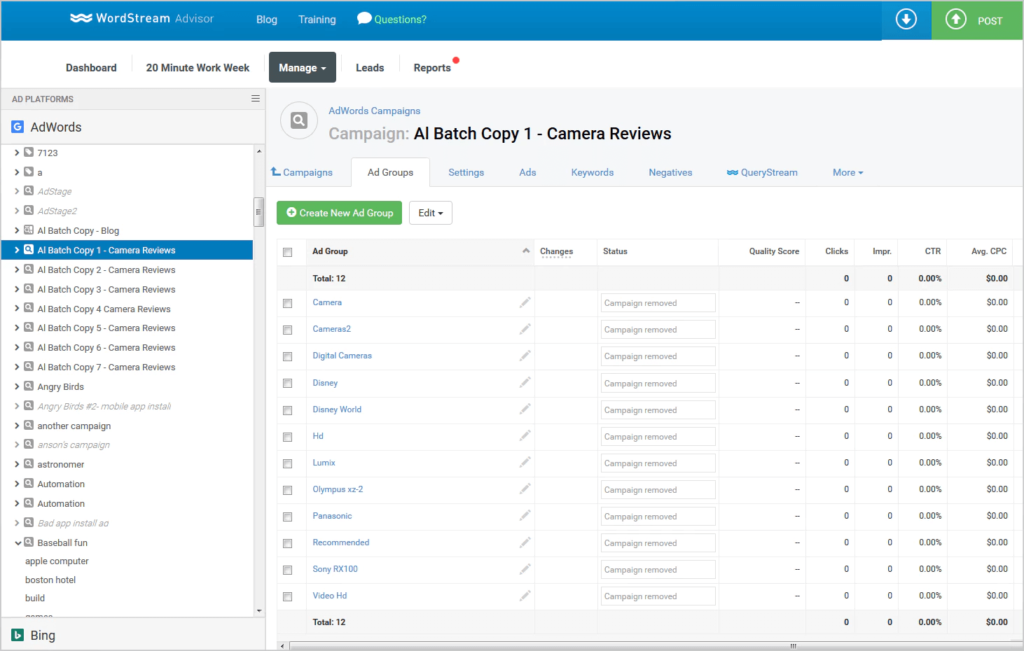The height and width of the screenshot is (651, 1024).
Task: Click the pencil icon for Sony RX100
Action: [x=525, y=569]
